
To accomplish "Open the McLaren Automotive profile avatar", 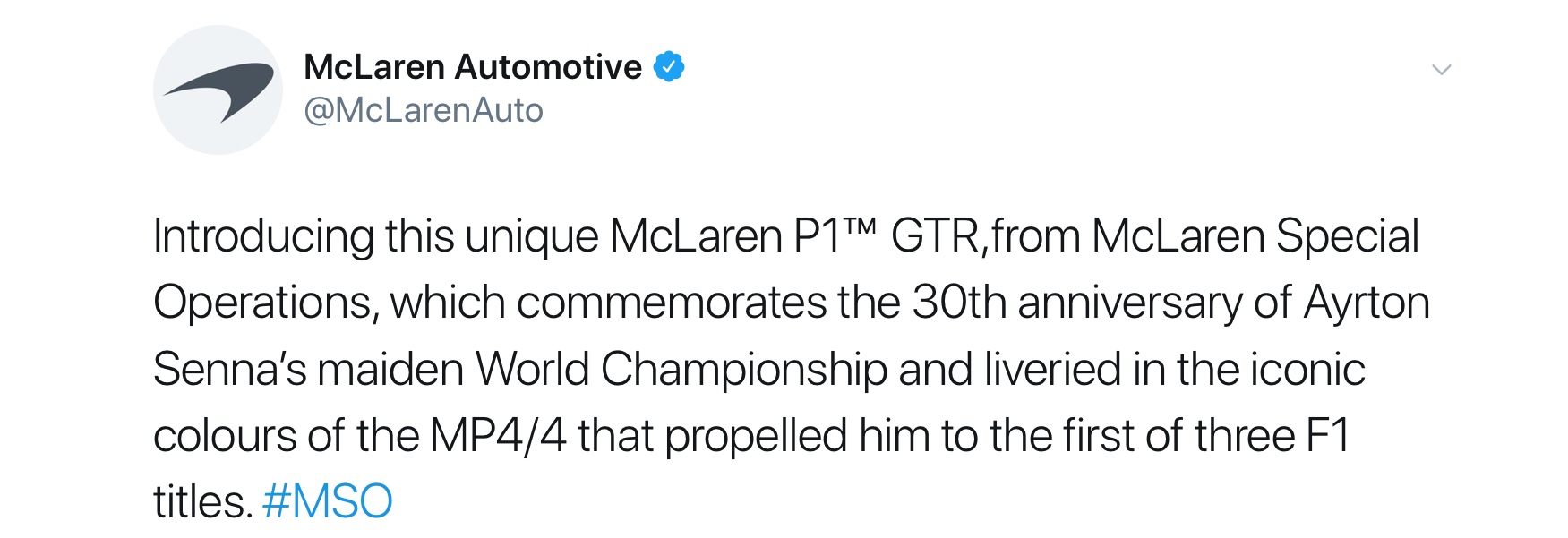I will (x=218, y=90).
